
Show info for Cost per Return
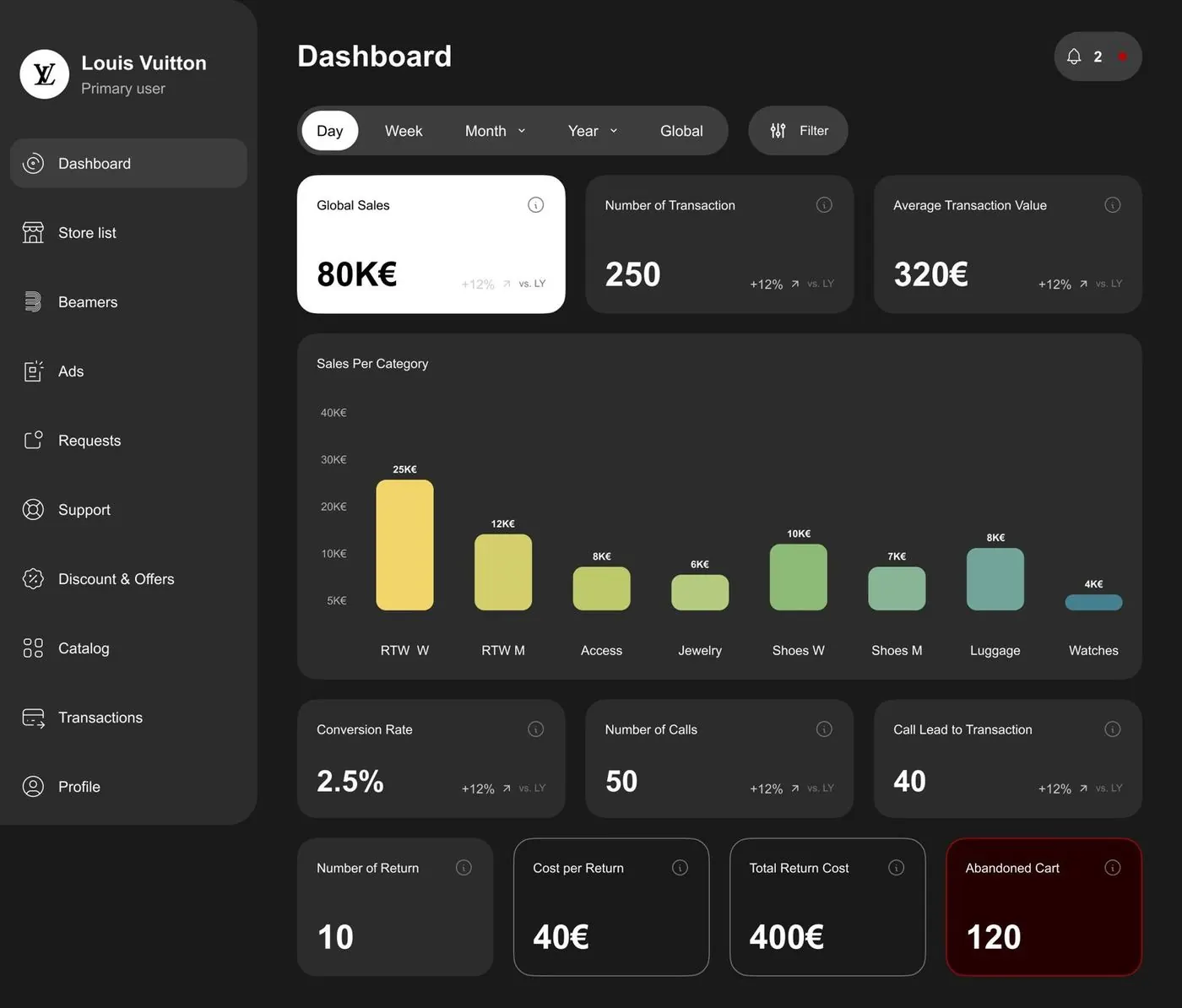pos(680,867)
